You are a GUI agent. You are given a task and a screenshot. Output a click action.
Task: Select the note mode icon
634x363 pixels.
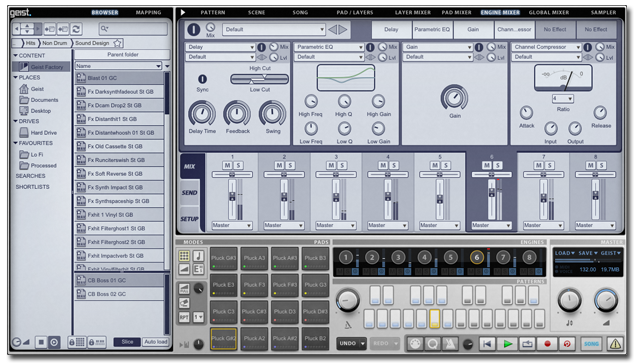(x=198, y=255)
